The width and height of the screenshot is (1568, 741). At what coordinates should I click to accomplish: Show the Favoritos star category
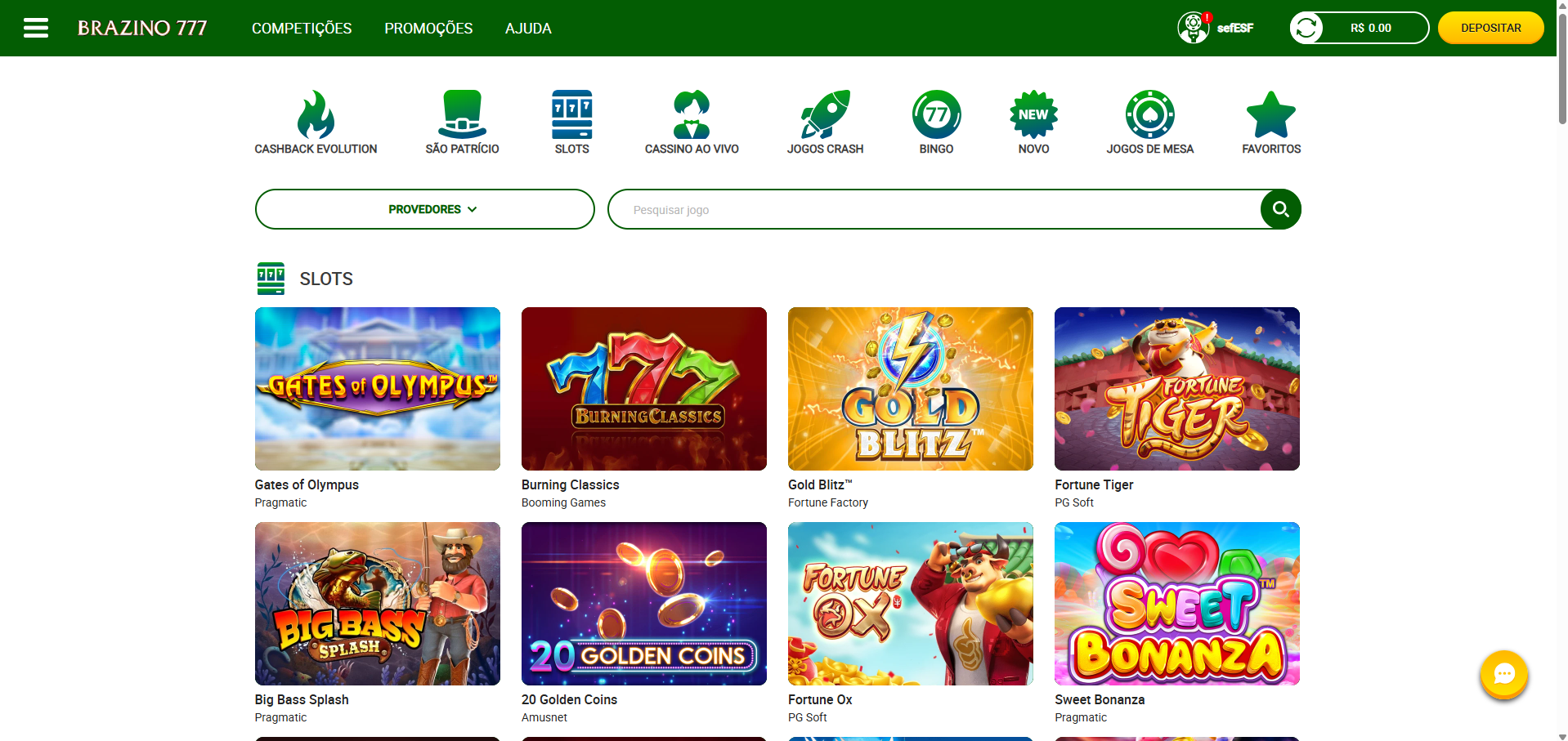1270,115
